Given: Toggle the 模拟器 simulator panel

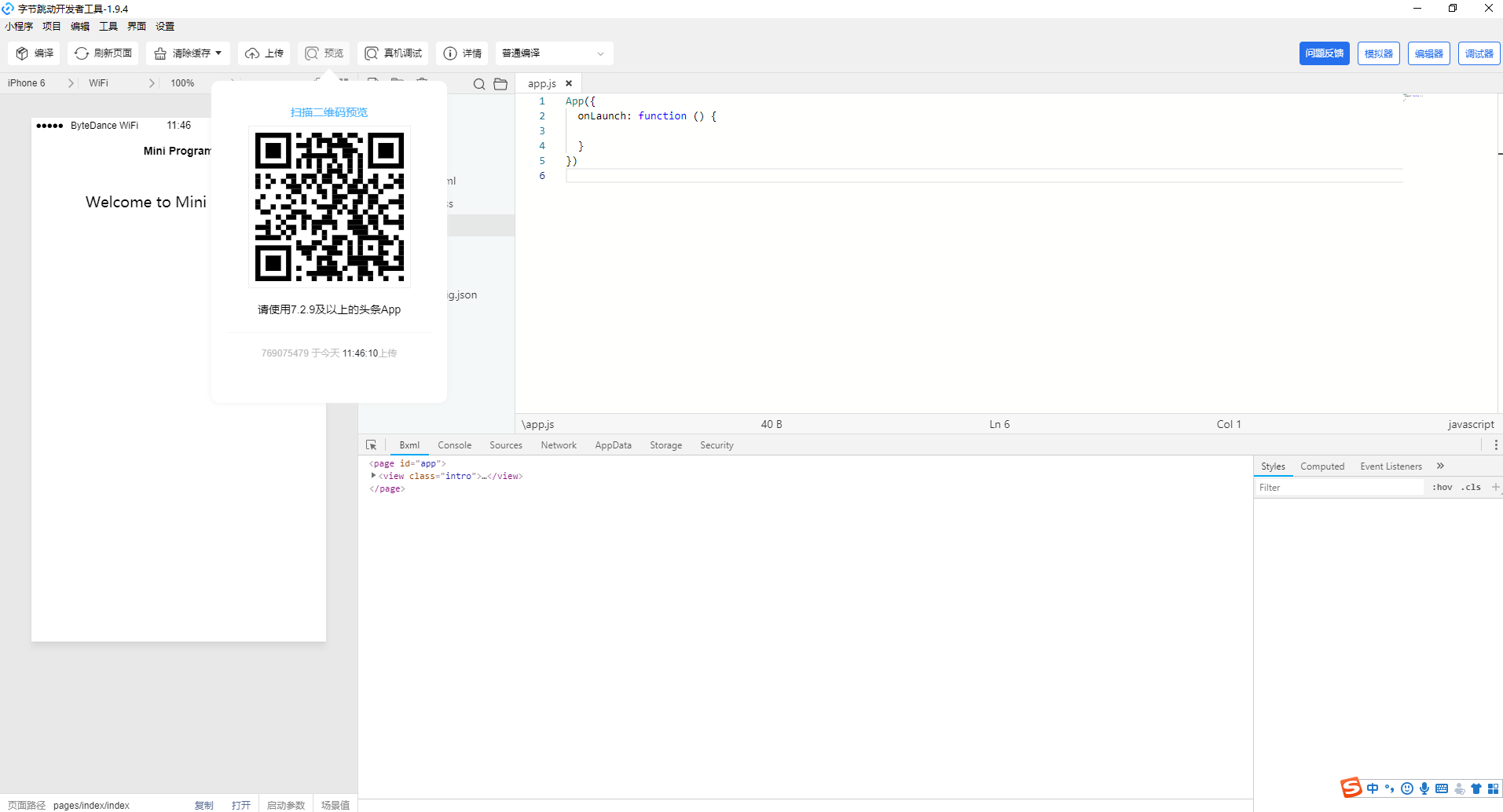Looking at the screenshot, I should pos(1378,53).
